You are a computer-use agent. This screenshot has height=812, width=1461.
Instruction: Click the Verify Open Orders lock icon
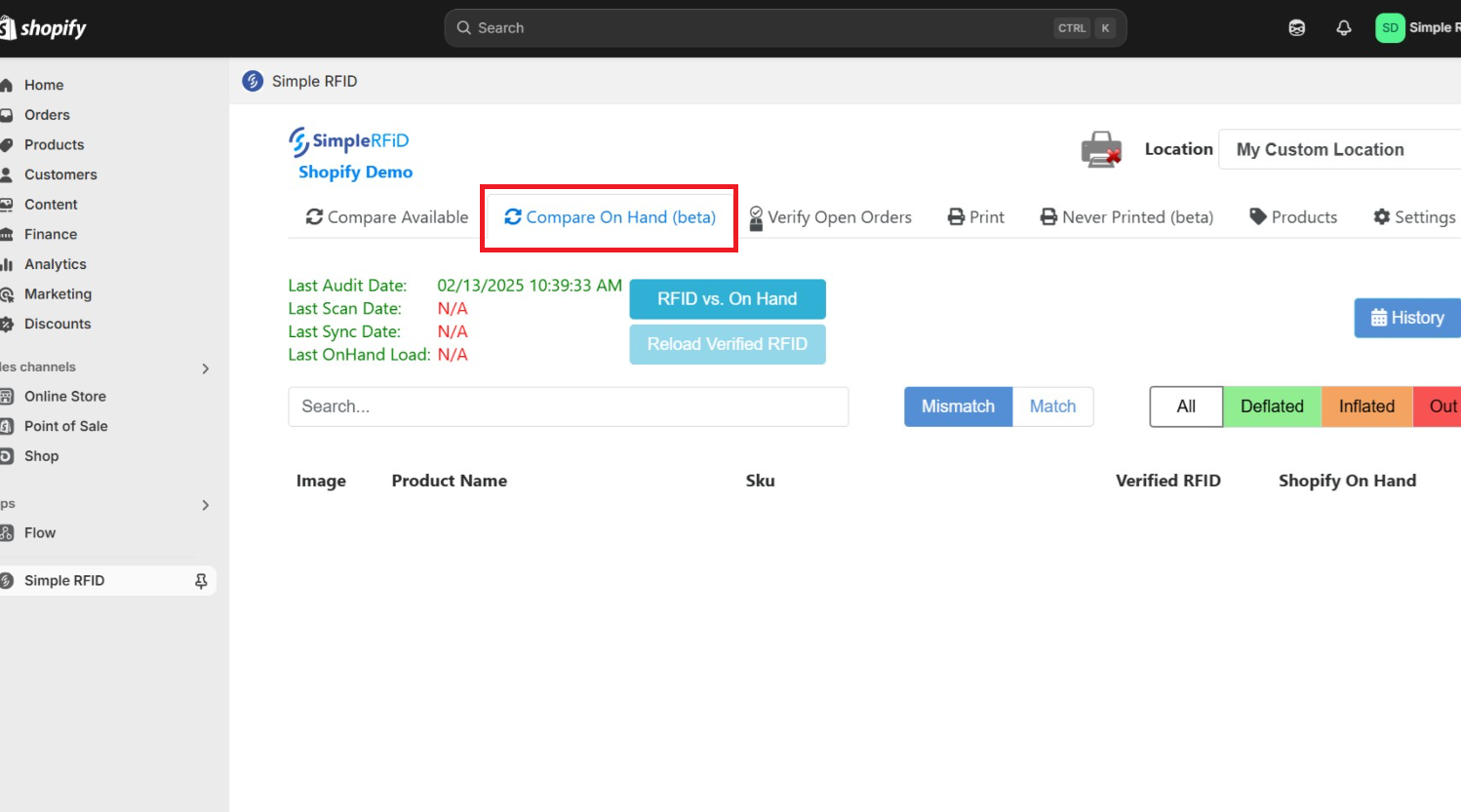756,217
